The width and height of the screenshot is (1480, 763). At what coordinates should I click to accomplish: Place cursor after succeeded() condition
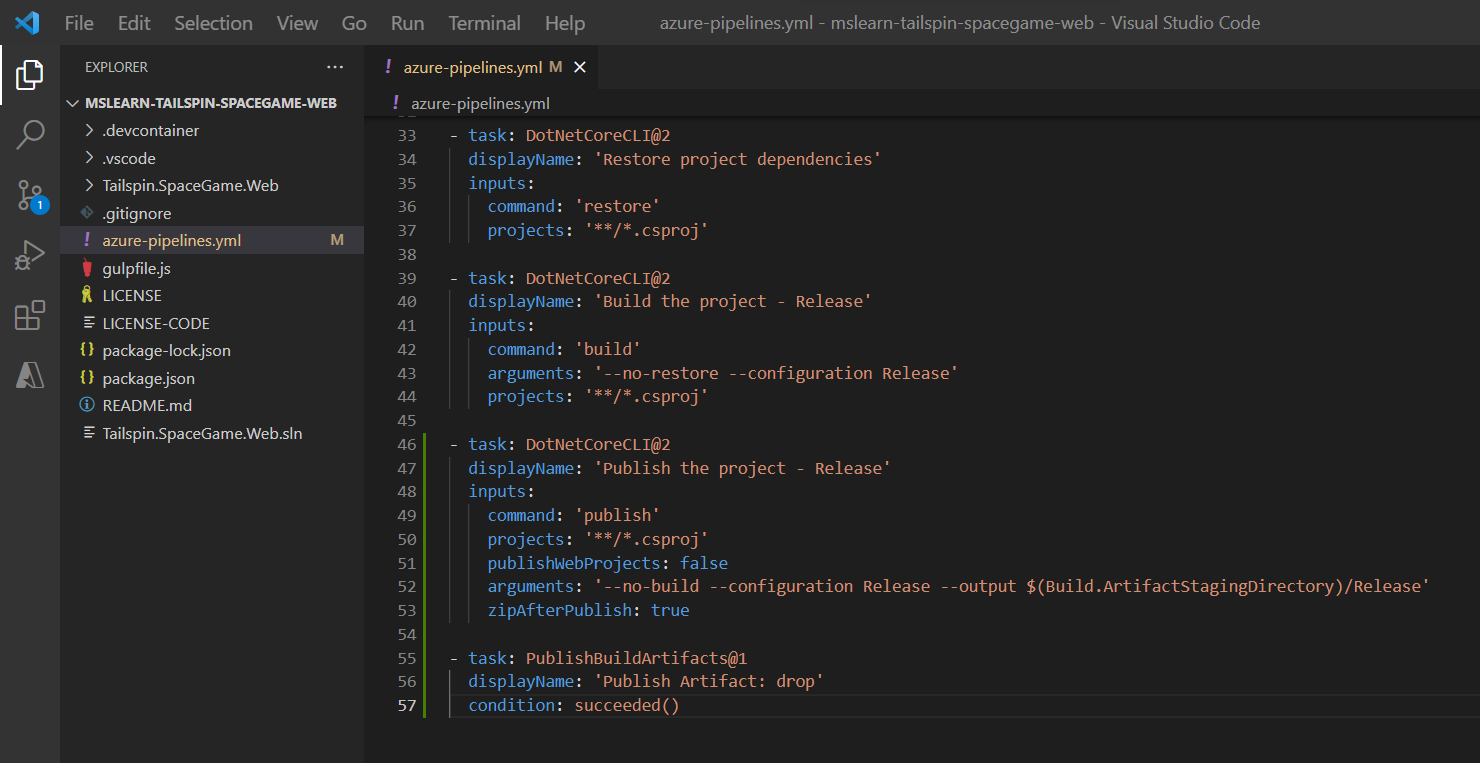(x=681, y=705)
